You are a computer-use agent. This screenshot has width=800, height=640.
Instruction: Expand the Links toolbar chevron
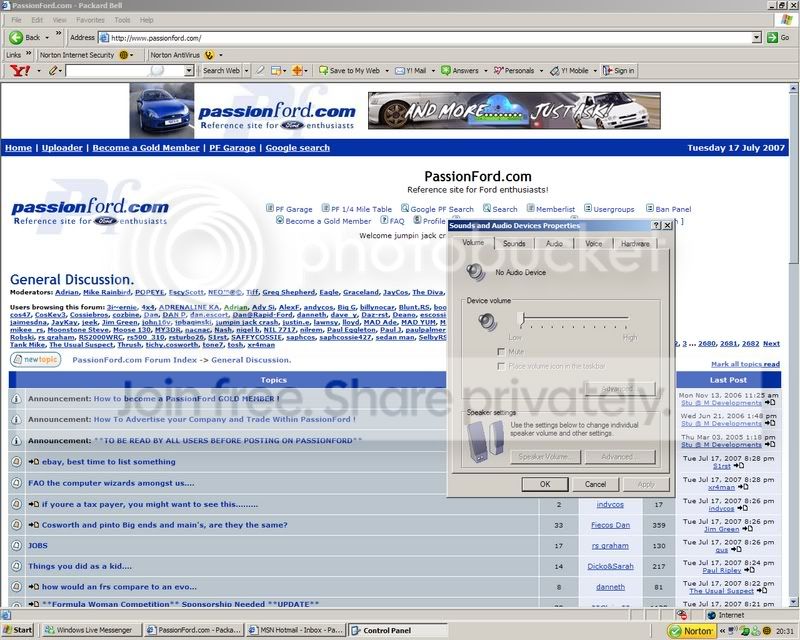click(29, 54)
